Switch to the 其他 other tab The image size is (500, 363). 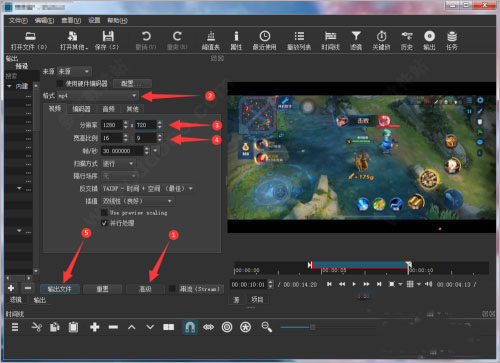(132, 109)
